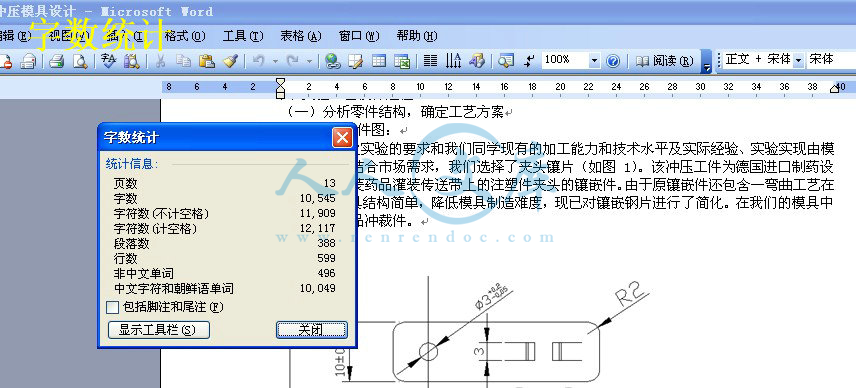Expand the 正文 + 宋体 style dropdown

(799, 61)
